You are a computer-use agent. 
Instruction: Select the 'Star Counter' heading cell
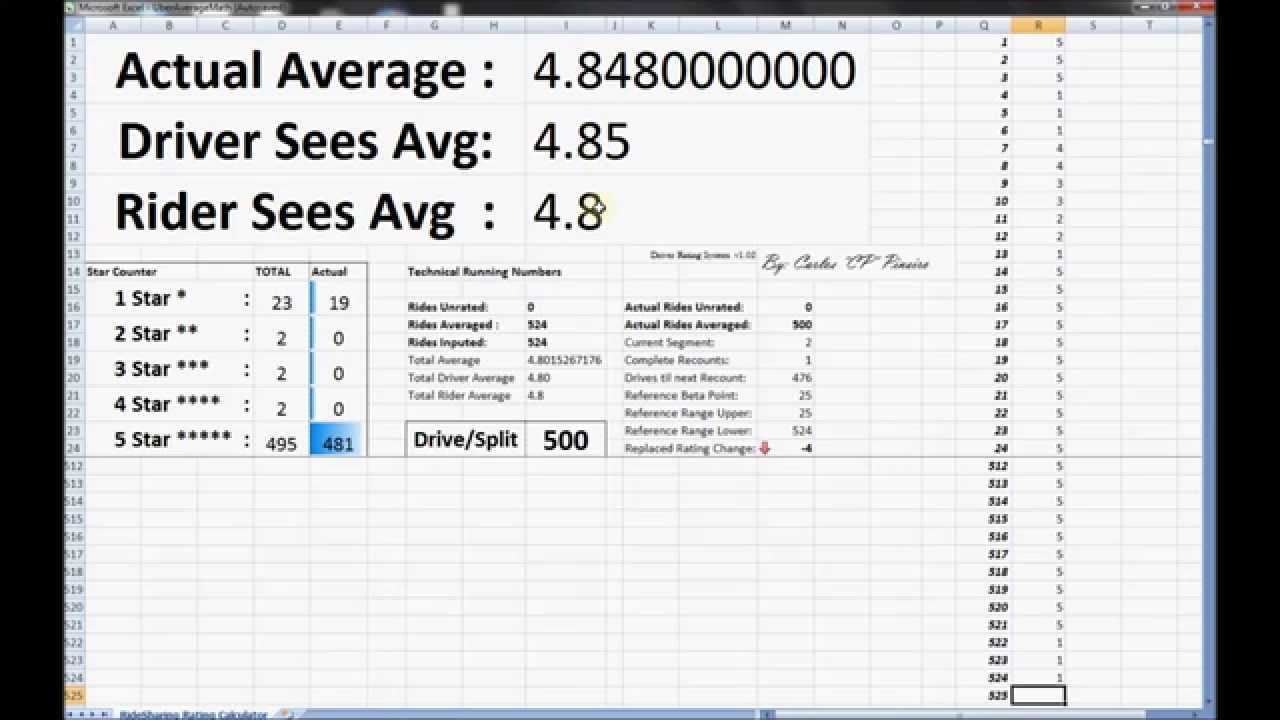(122, 272)
